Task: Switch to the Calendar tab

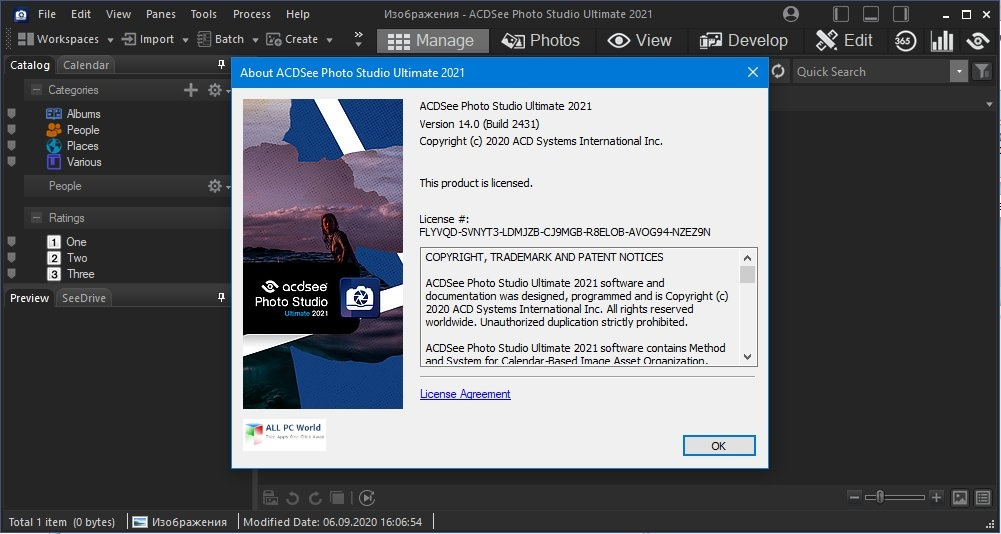Action: 85,65
